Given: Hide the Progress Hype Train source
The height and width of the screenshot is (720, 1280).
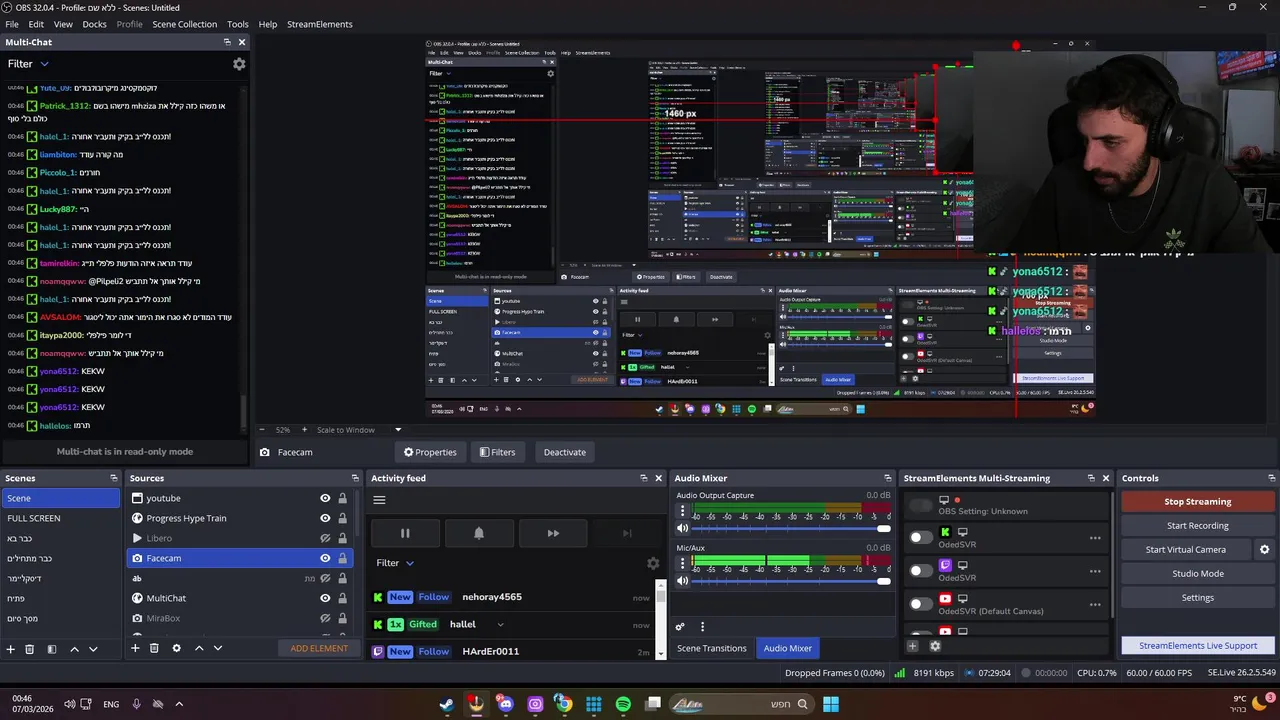Looking at the screenshot, I should 325,518.
